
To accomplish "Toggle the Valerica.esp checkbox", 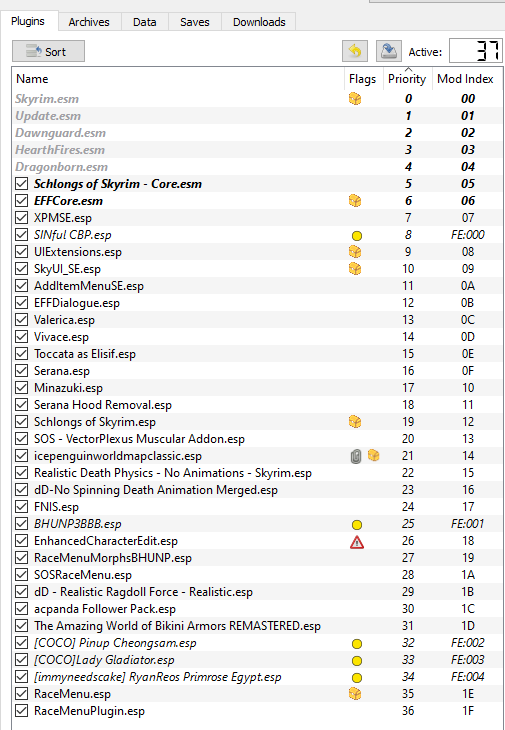I will click(x=21, y=320).
